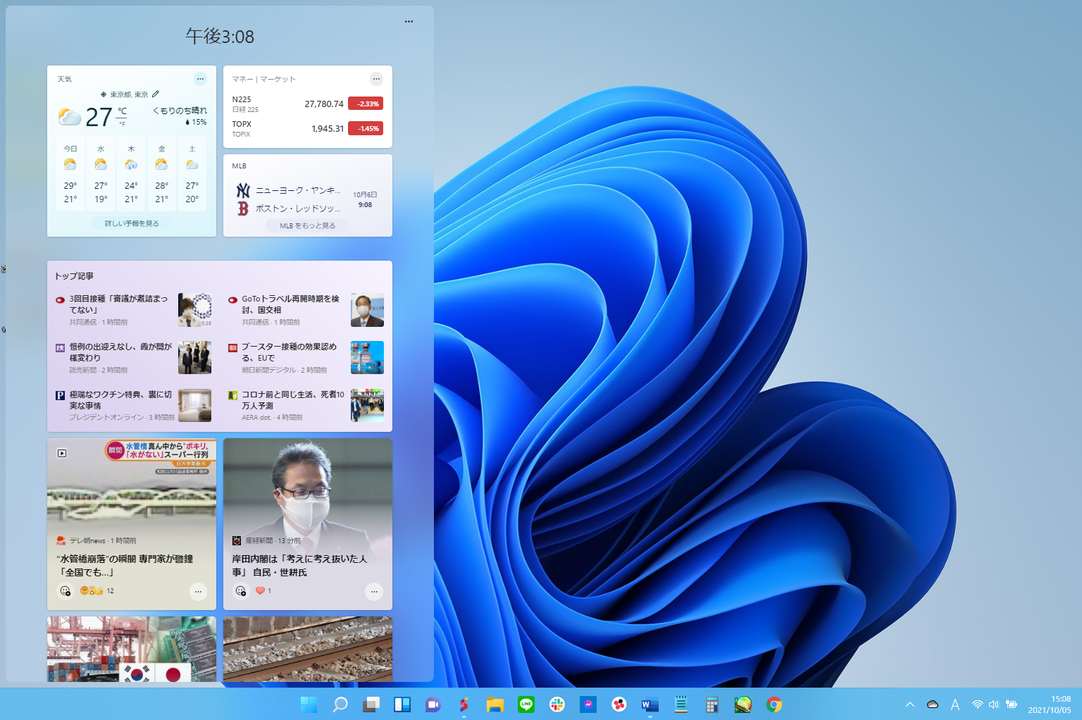Launch Google Chrome from the taskbar
The width and height of the screenshot is (1082, 720).
tap(774, 704)
